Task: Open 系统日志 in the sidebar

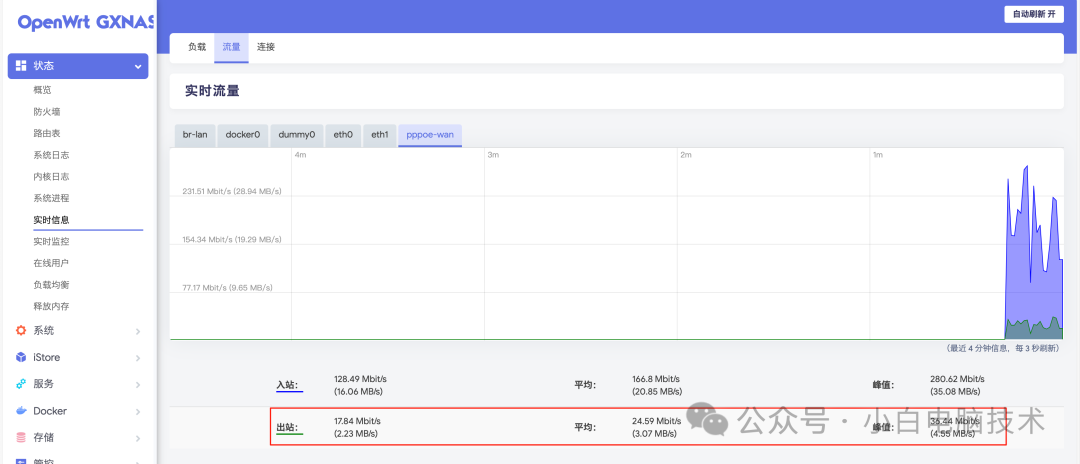Action: (x=51, y=155)
